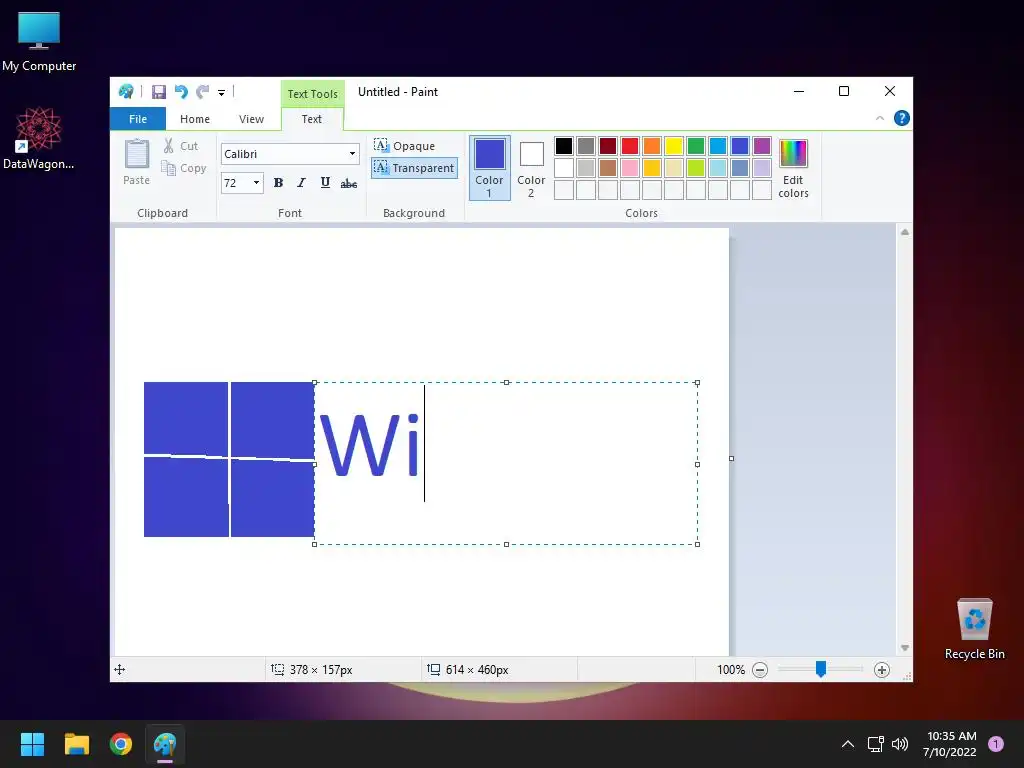Click the My Computer desktop icon
This screenshot has height=768, width=1024.
point(39,42)
